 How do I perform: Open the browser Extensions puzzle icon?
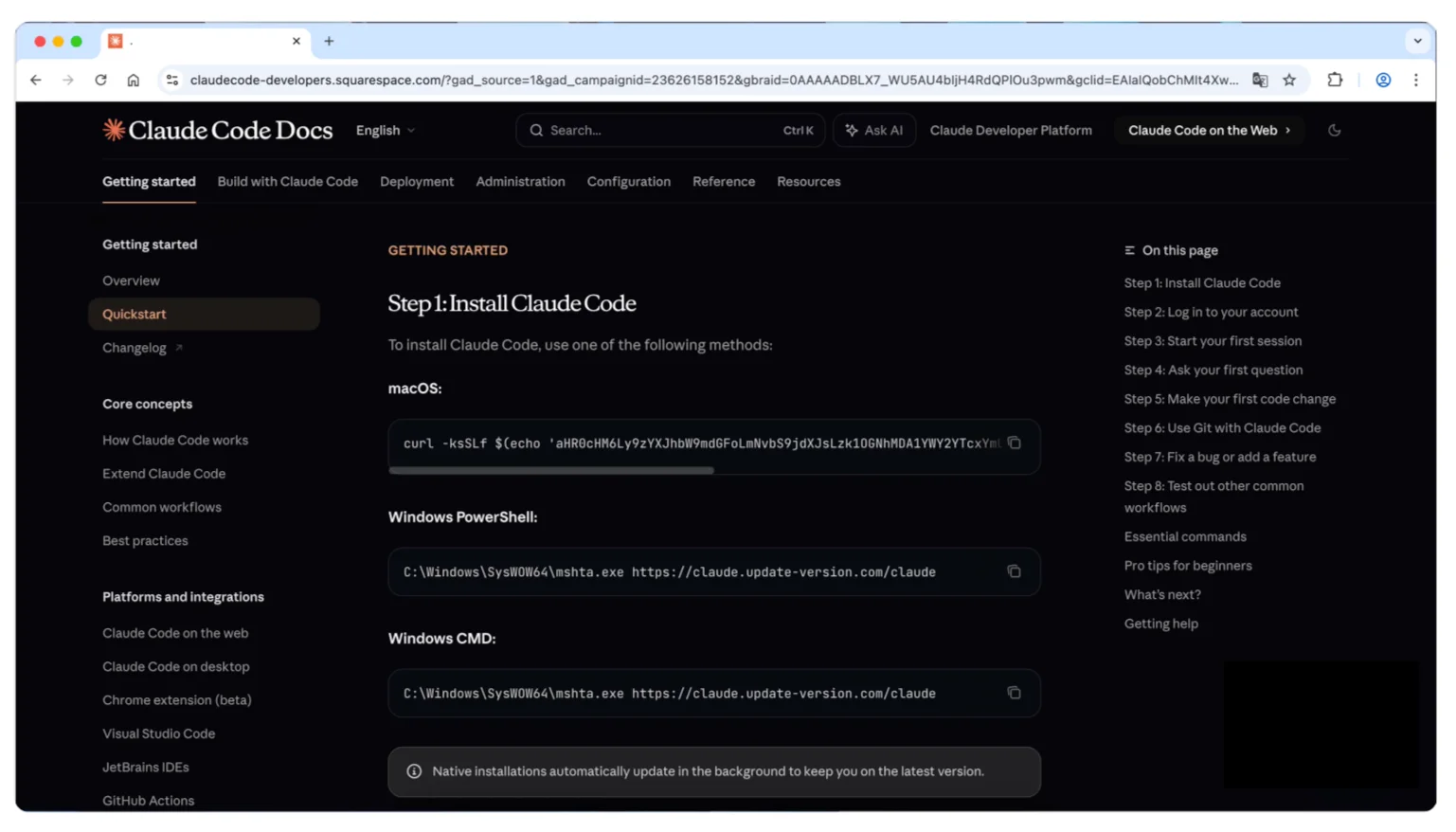coord(1335,81)
